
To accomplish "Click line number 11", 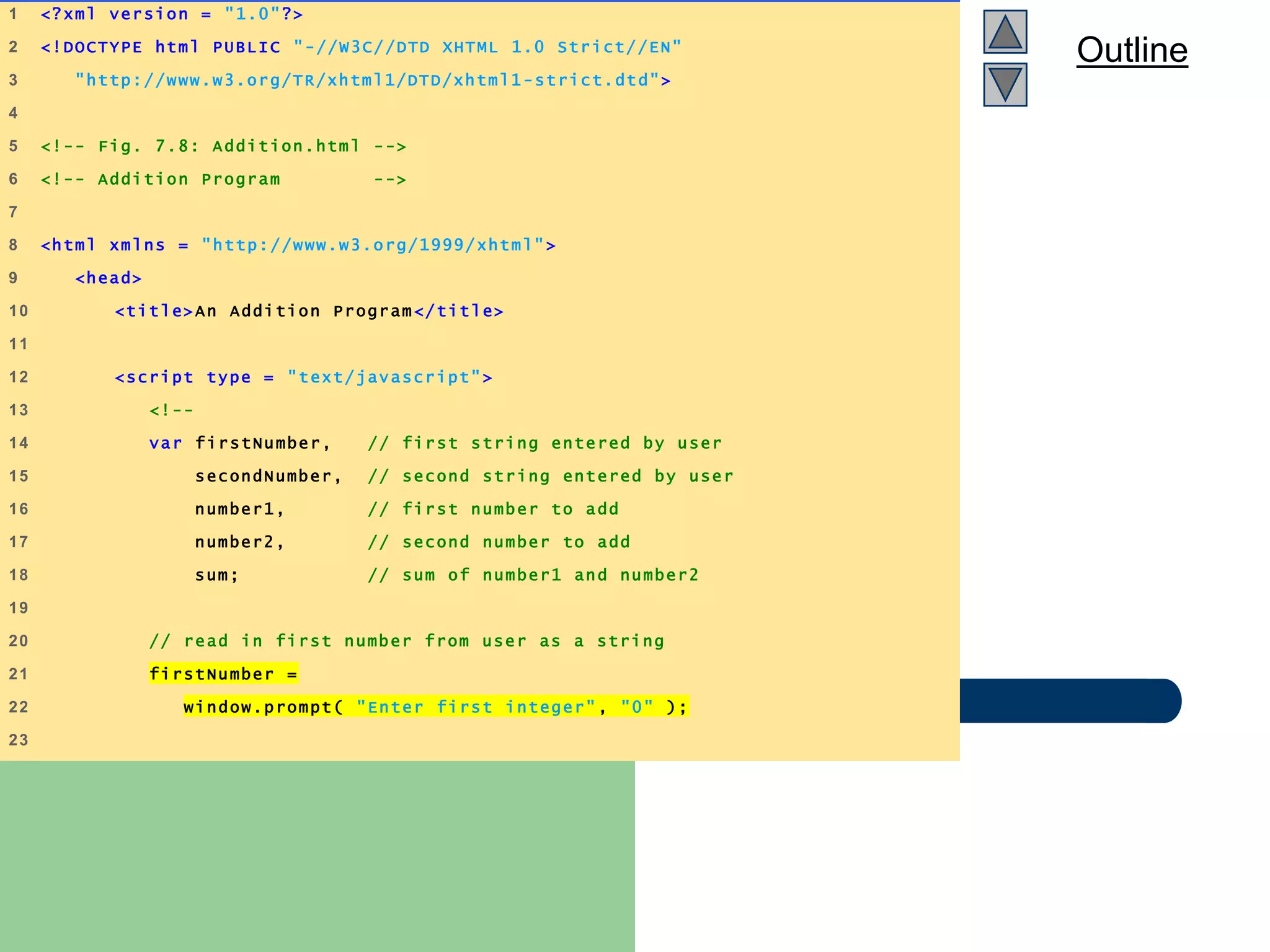I will click(x=19, y=344).
